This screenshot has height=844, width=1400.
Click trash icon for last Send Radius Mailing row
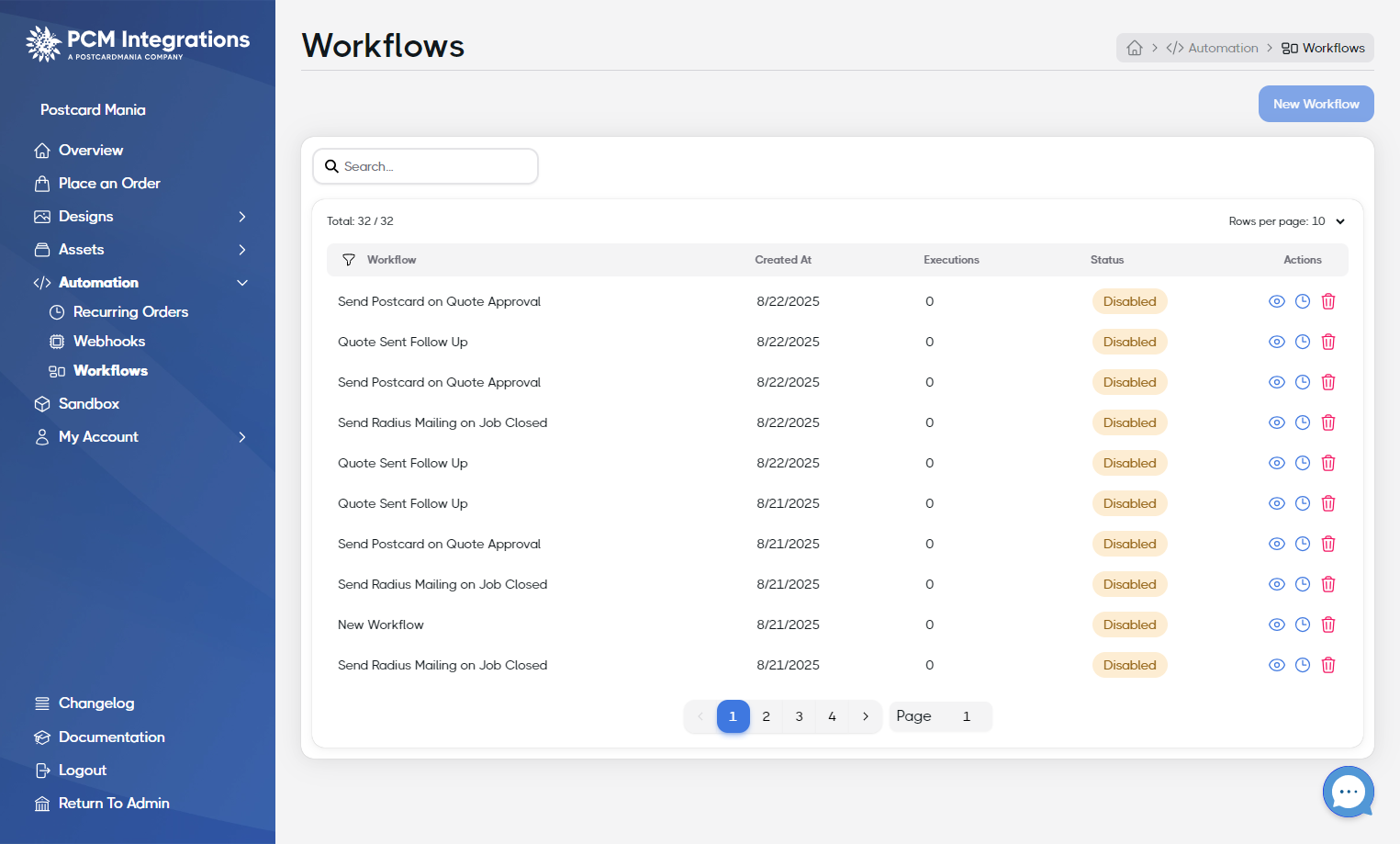pyautogui.click(x=1327, y=665)
